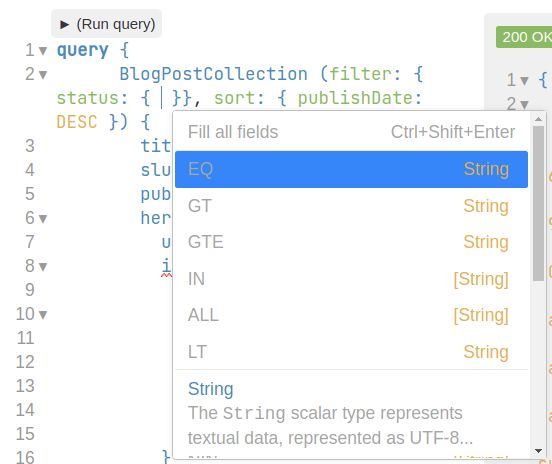Click 'publishDate:' in the sort argument
The height and width of the screenshot is (464, 552).
pyautogui.click(x=360, y=98)
